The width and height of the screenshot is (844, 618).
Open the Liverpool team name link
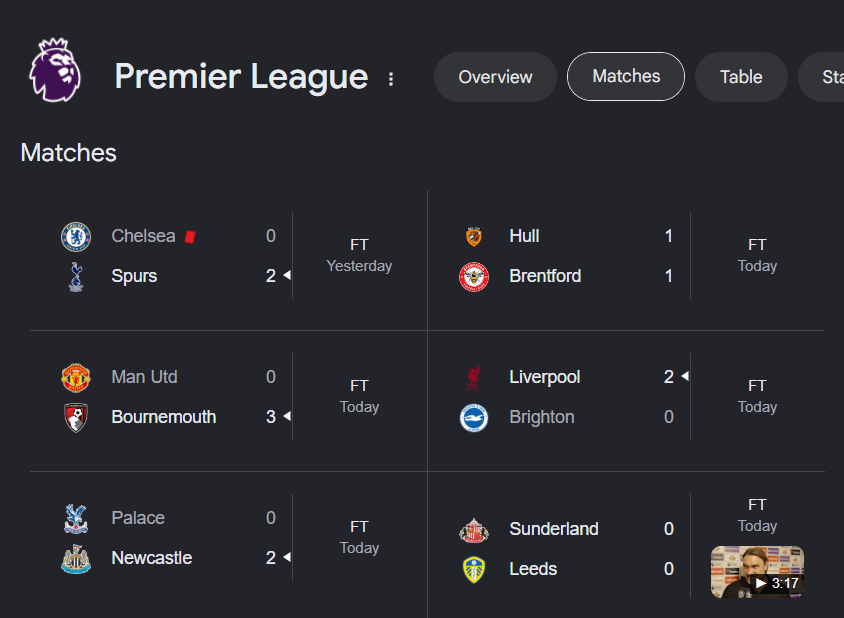tap(545, 377)
